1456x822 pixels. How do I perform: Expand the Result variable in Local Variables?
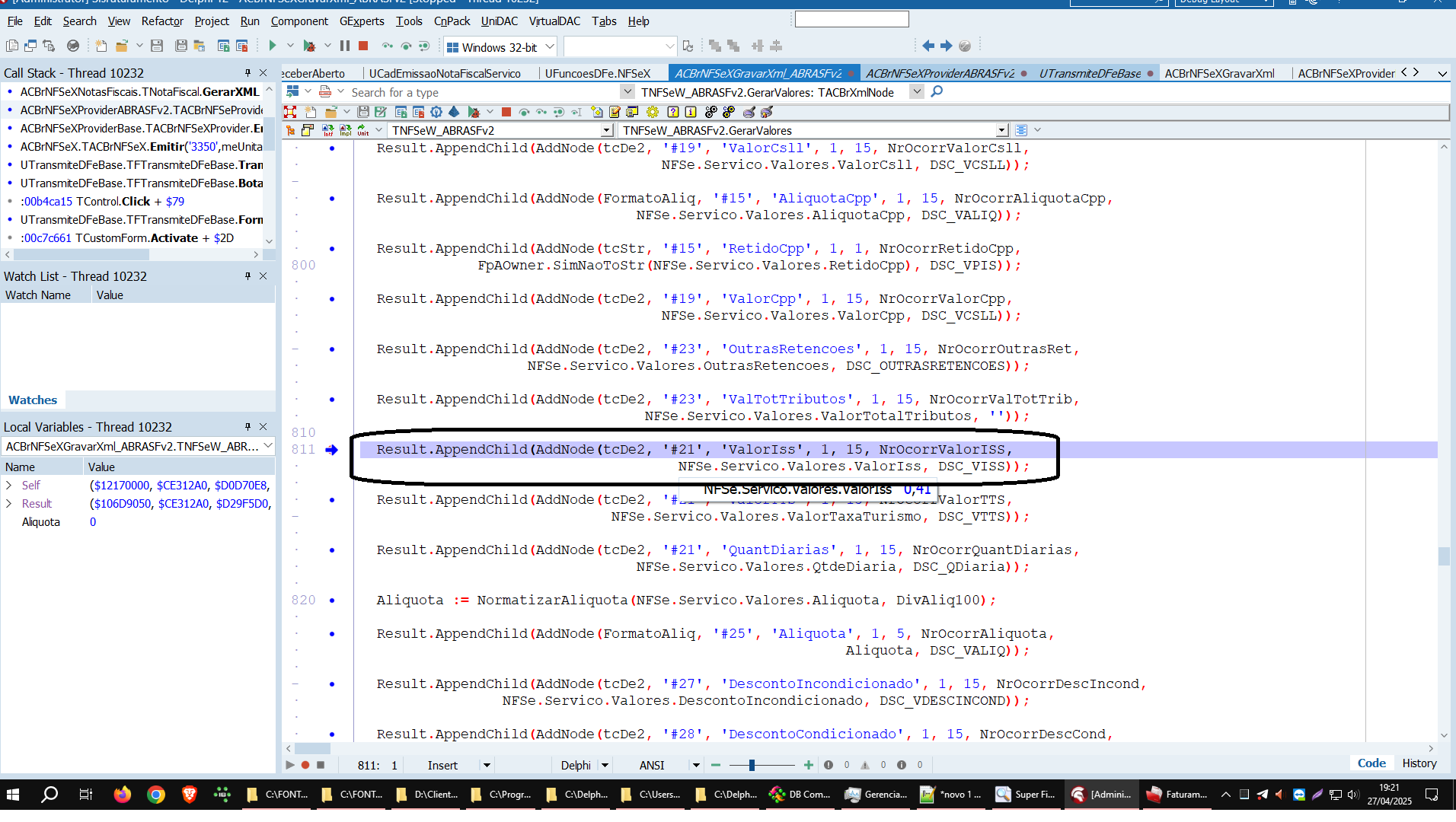[x=9, y=503]
